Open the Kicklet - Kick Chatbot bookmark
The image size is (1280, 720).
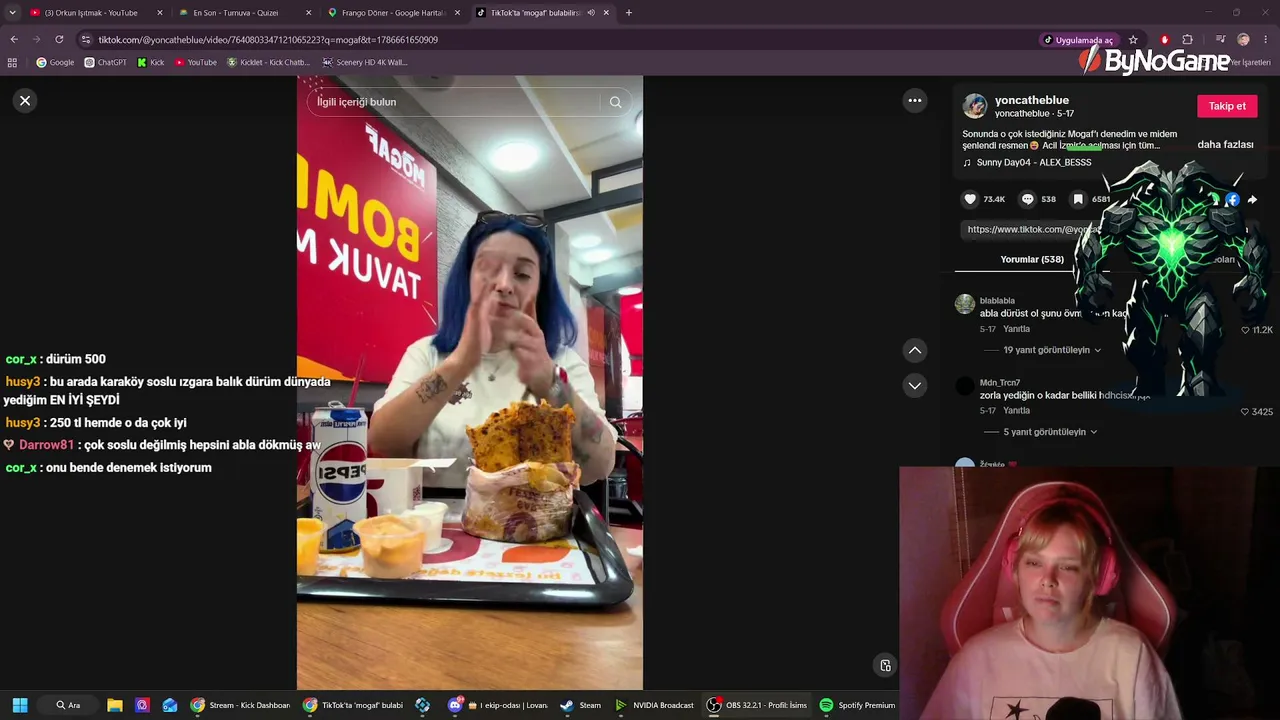click(268, 62)
